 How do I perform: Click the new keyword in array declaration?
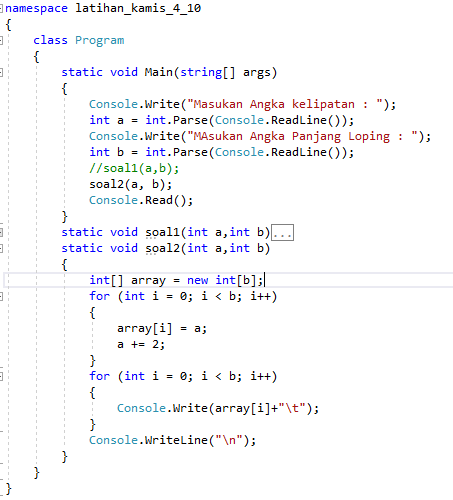coord(197,280)
